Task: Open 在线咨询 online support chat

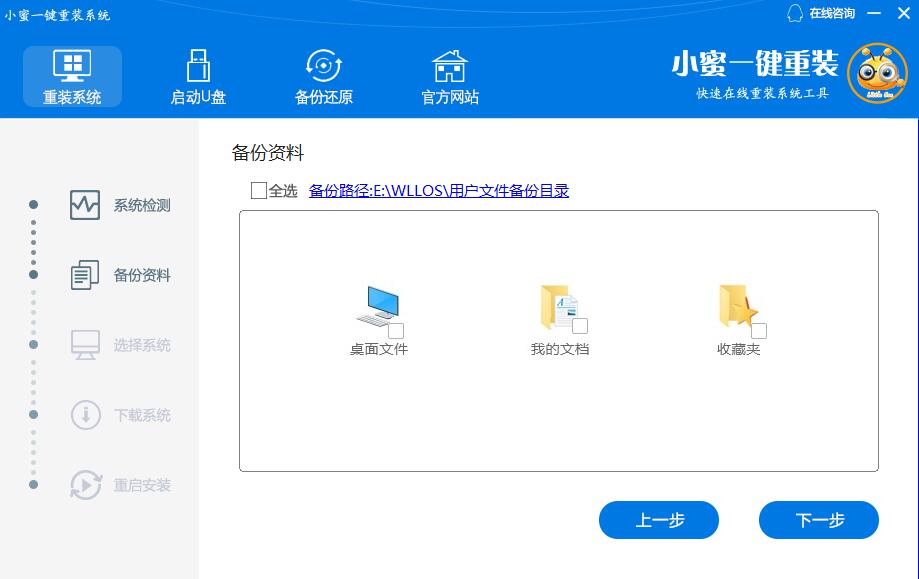Action: [821, 14]
